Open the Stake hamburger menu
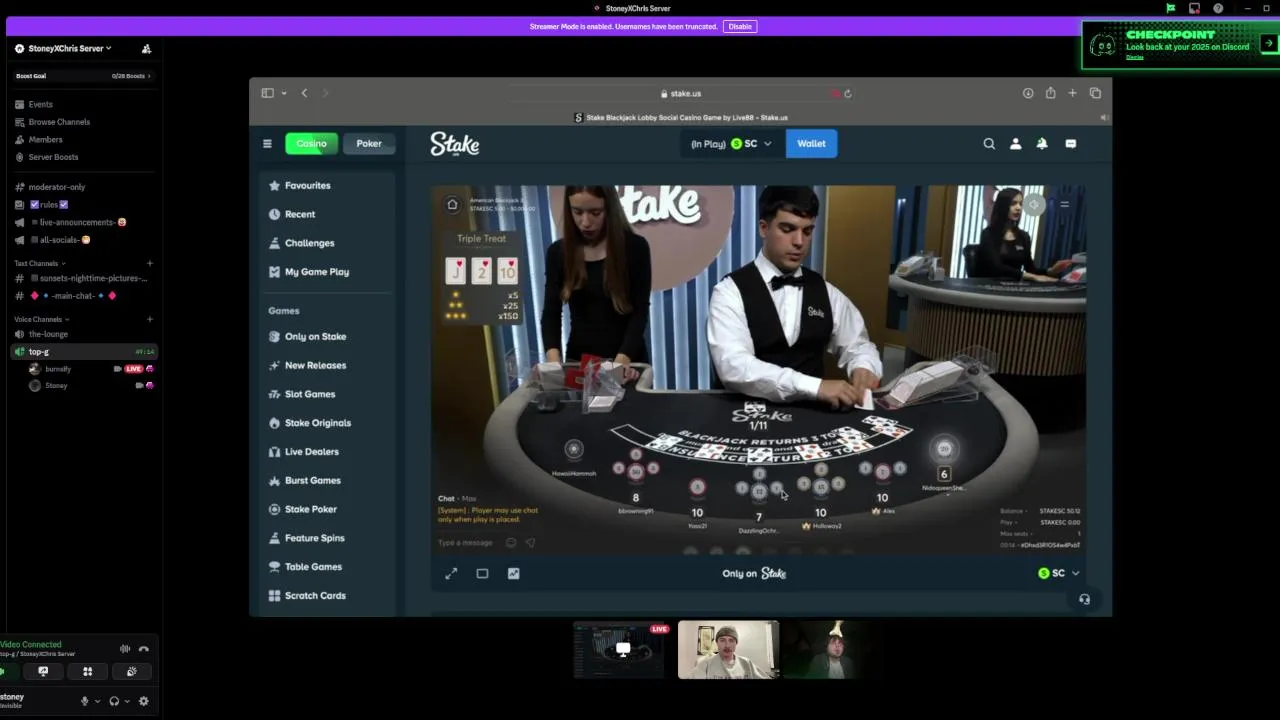 [267, 144]
